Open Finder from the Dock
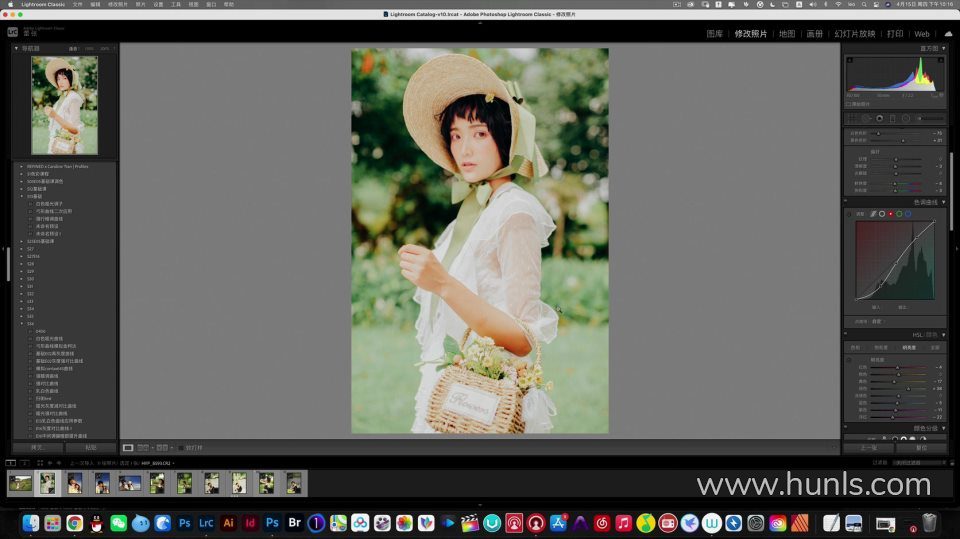Screen dimensions: 960x539 31,523
